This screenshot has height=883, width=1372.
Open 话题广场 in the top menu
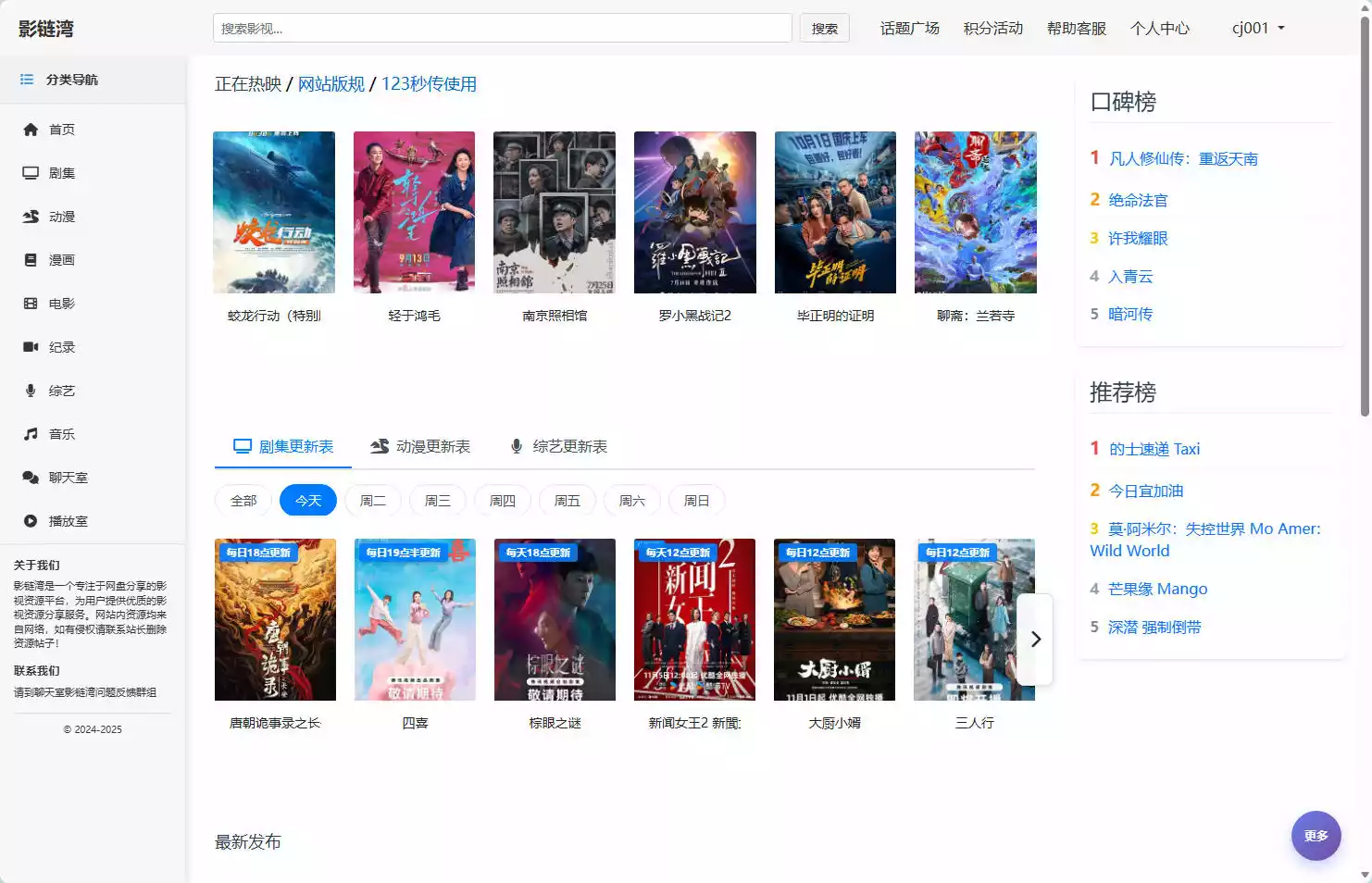coord(910,28)
